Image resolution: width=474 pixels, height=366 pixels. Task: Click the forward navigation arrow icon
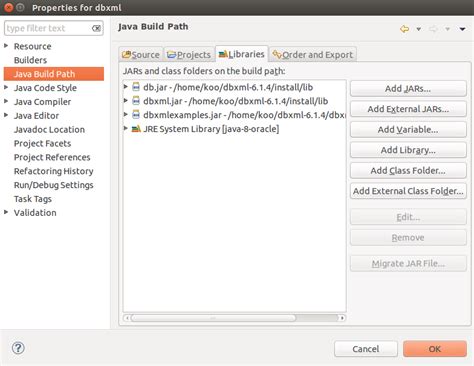pos(433,29)
